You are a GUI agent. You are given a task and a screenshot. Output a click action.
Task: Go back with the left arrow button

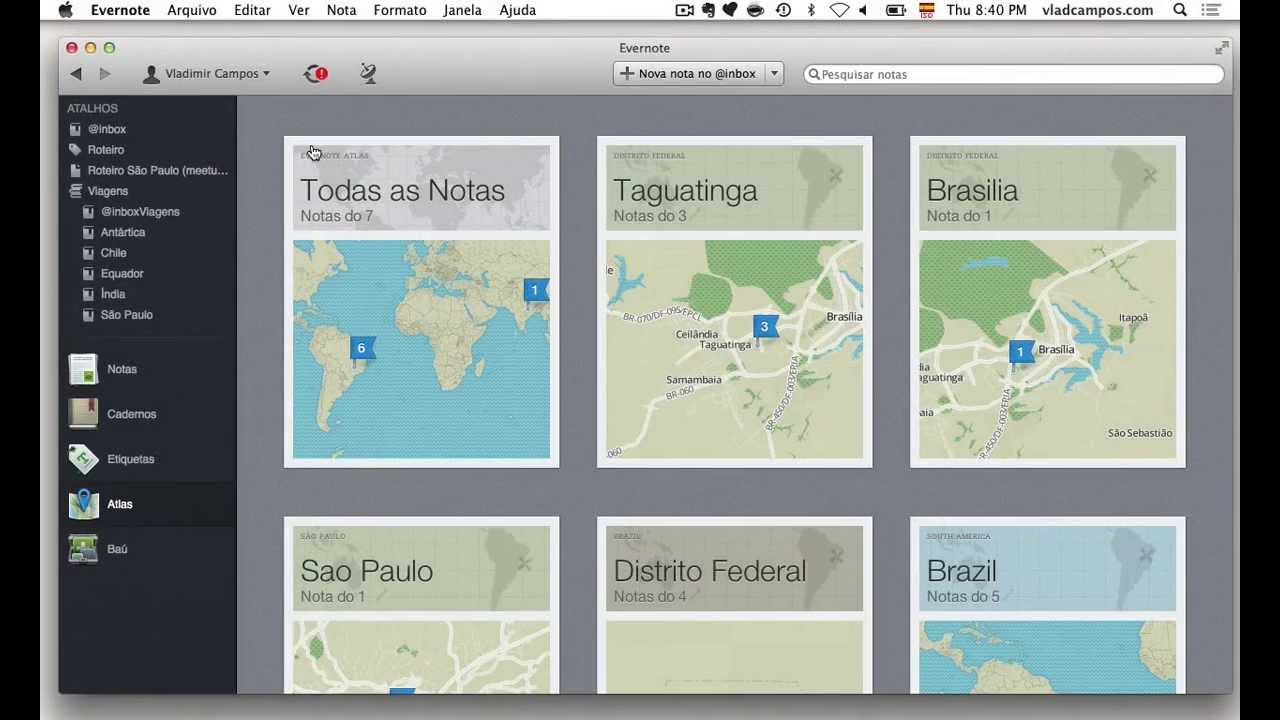point(76,74)
